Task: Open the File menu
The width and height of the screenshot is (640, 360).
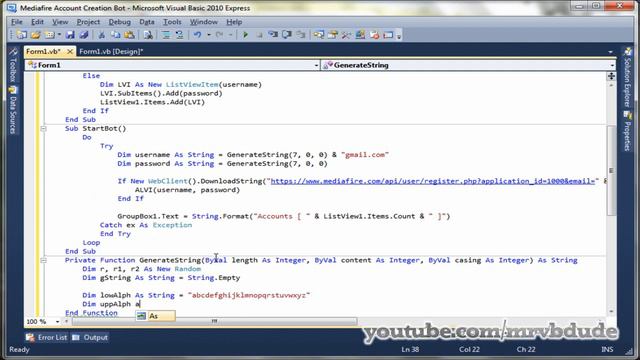Action: coord(17,22)
